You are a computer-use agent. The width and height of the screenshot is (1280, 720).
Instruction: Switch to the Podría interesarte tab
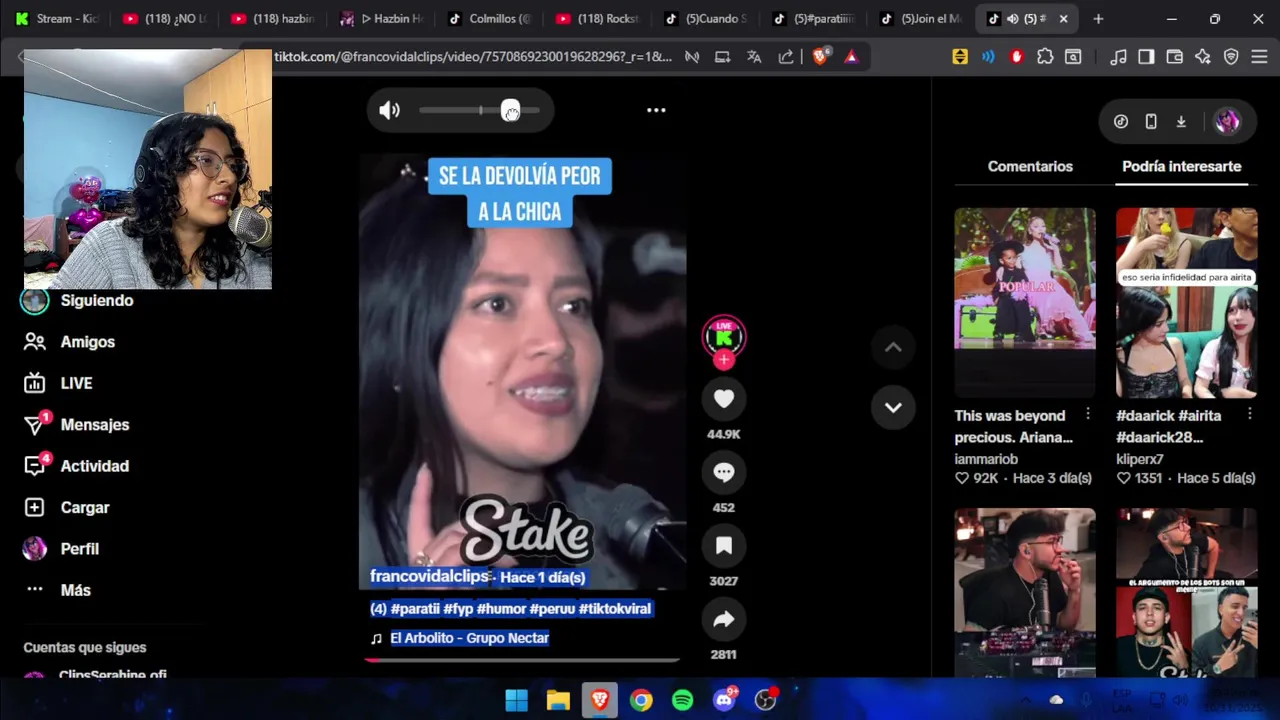click(1181, 166)
